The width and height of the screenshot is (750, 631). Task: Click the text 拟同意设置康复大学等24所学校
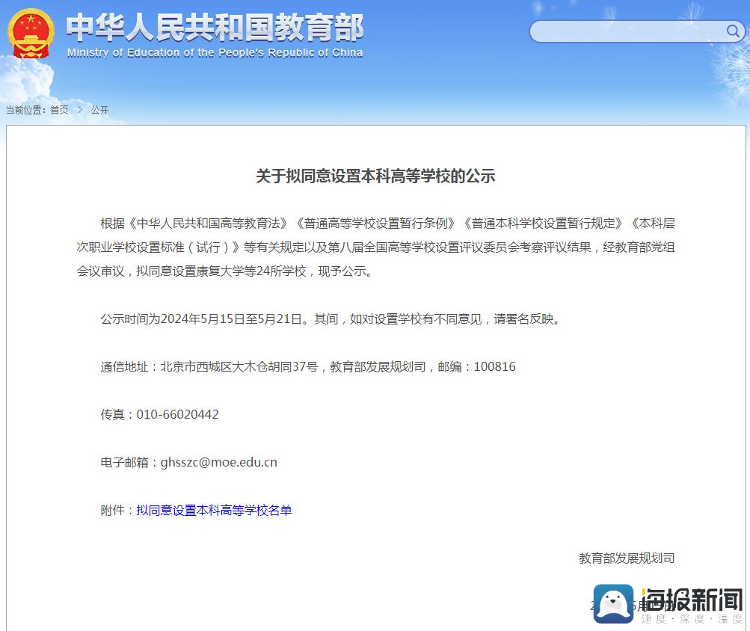pyautogui.click(x=221, y=271)
